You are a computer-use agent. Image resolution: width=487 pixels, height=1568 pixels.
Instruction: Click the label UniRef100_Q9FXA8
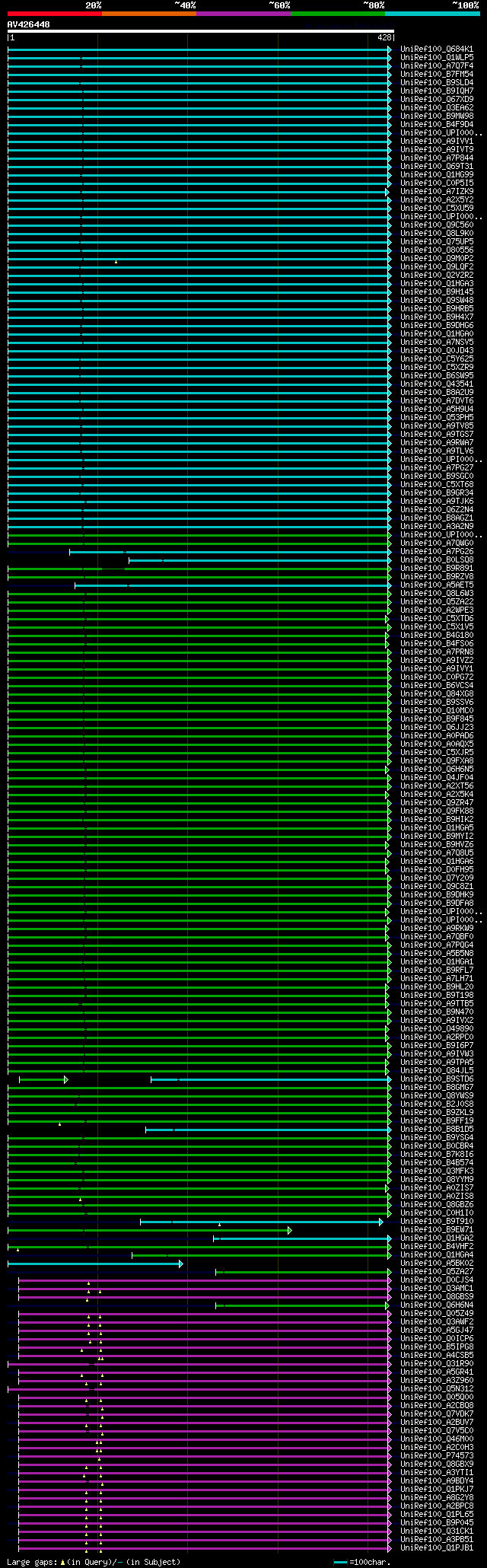(437, 760)
